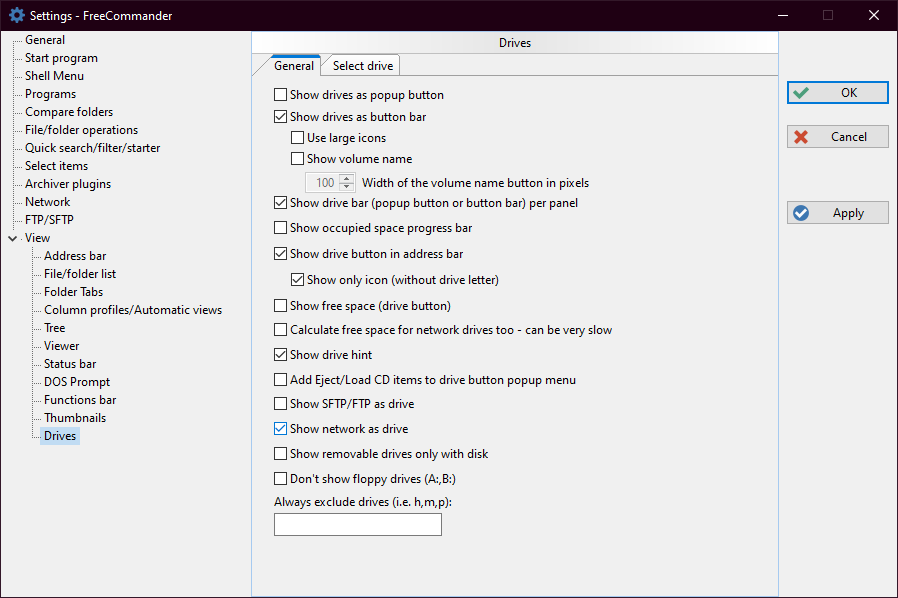
Task: Click the Cancel button
Action: [x=837, y=137]
